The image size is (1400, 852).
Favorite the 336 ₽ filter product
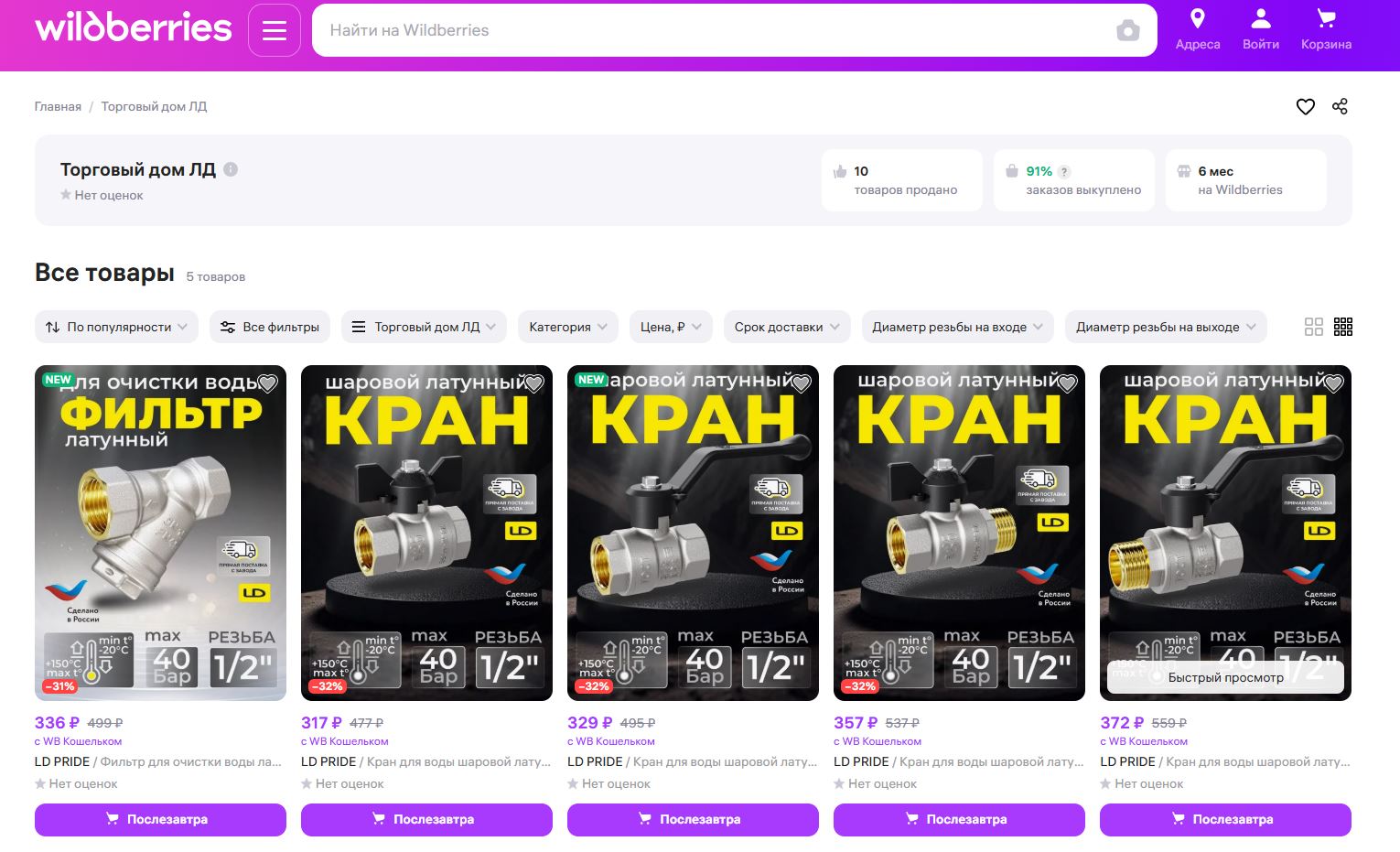[x=267, y=383]
